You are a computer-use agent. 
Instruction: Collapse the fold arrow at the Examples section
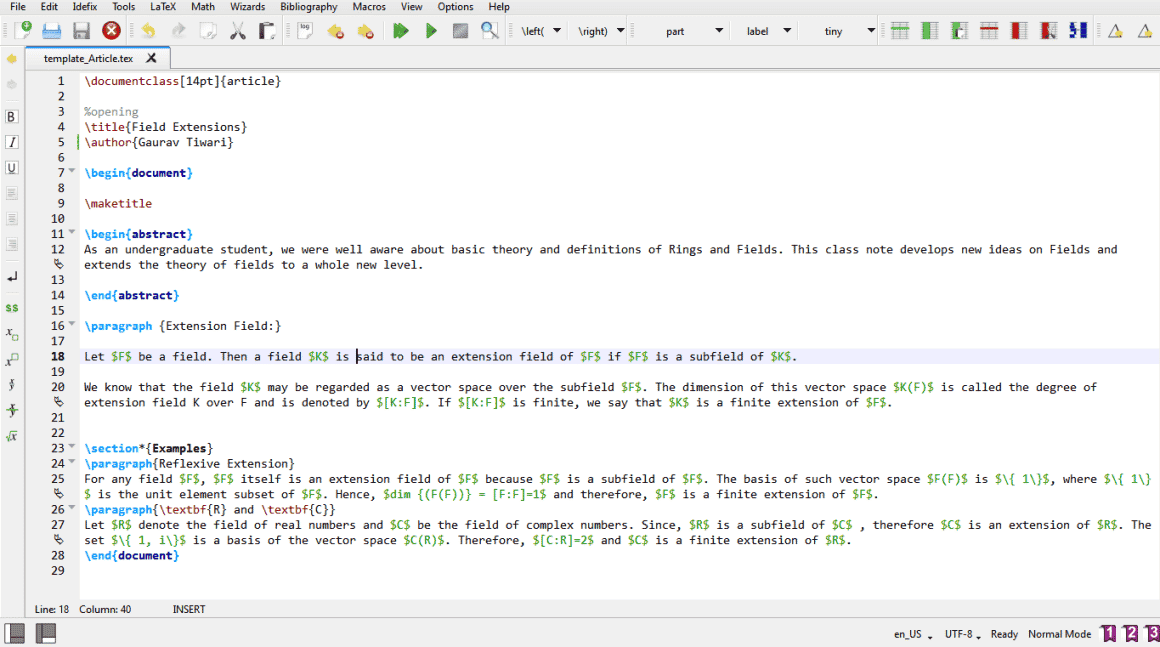[x=69, y=447]
